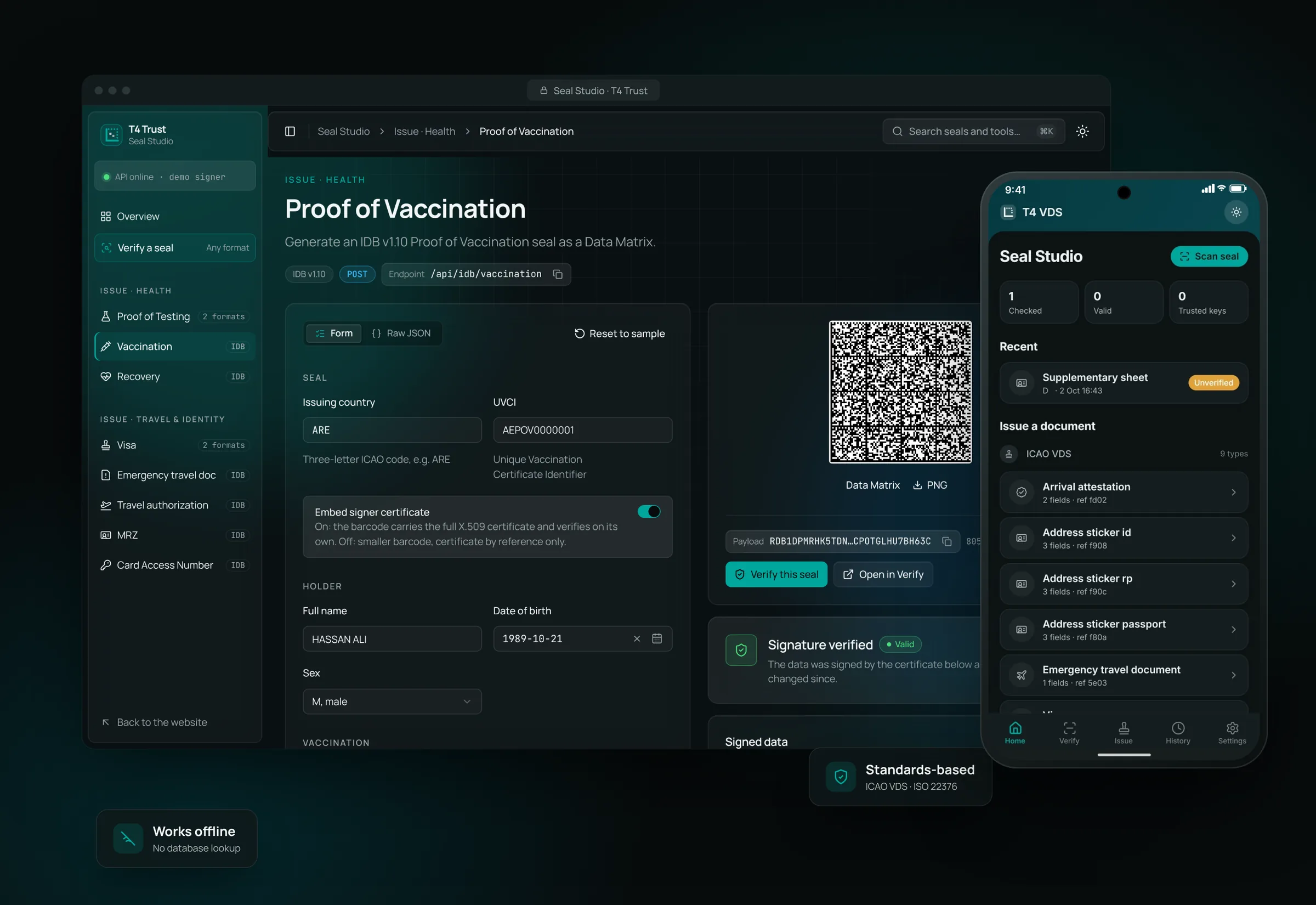Click the T4 VDS logo in phone
This screenshot has height=905, width=1316.
pos(1008,212)
